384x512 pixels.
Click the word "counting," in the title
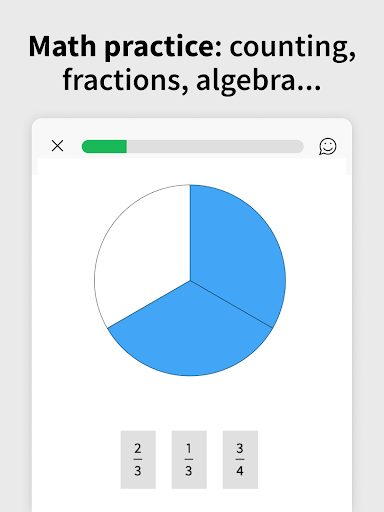tap(293, 47)
